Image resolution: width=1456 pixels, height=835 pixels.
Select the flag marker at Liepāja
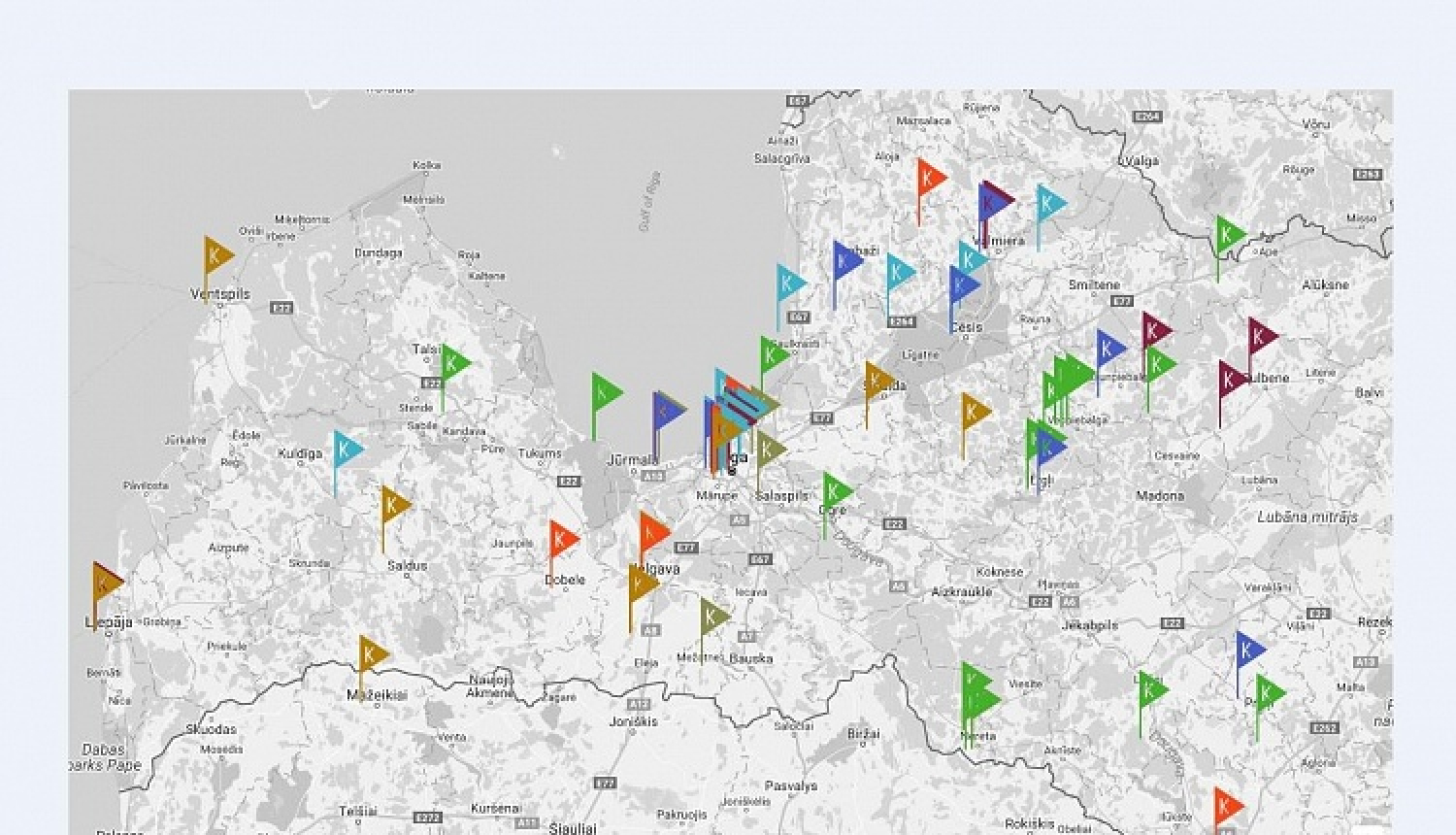(x=105, y=583)
